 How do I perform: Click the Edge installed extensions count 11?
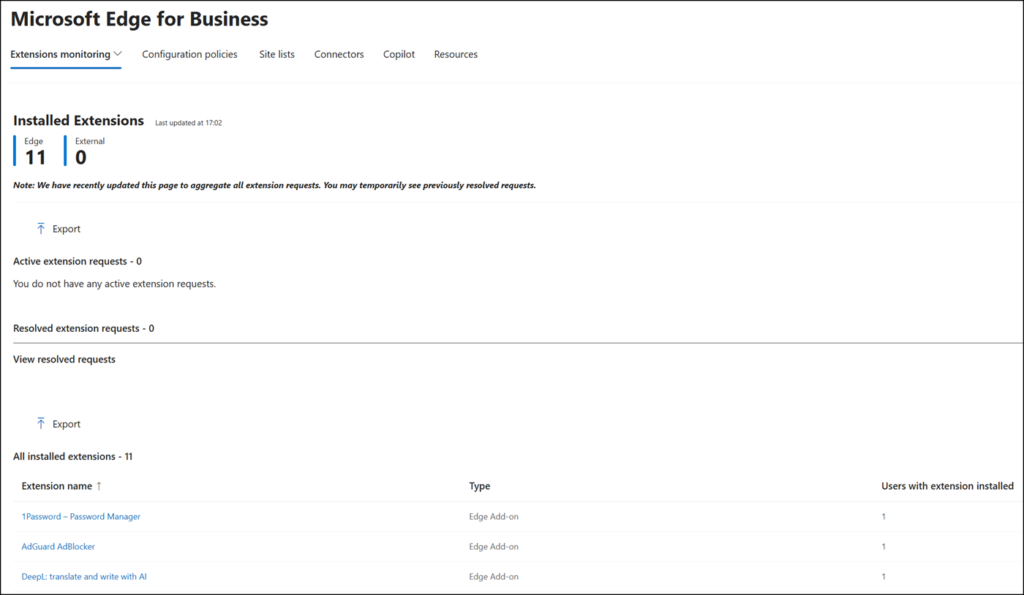point(35,157)
